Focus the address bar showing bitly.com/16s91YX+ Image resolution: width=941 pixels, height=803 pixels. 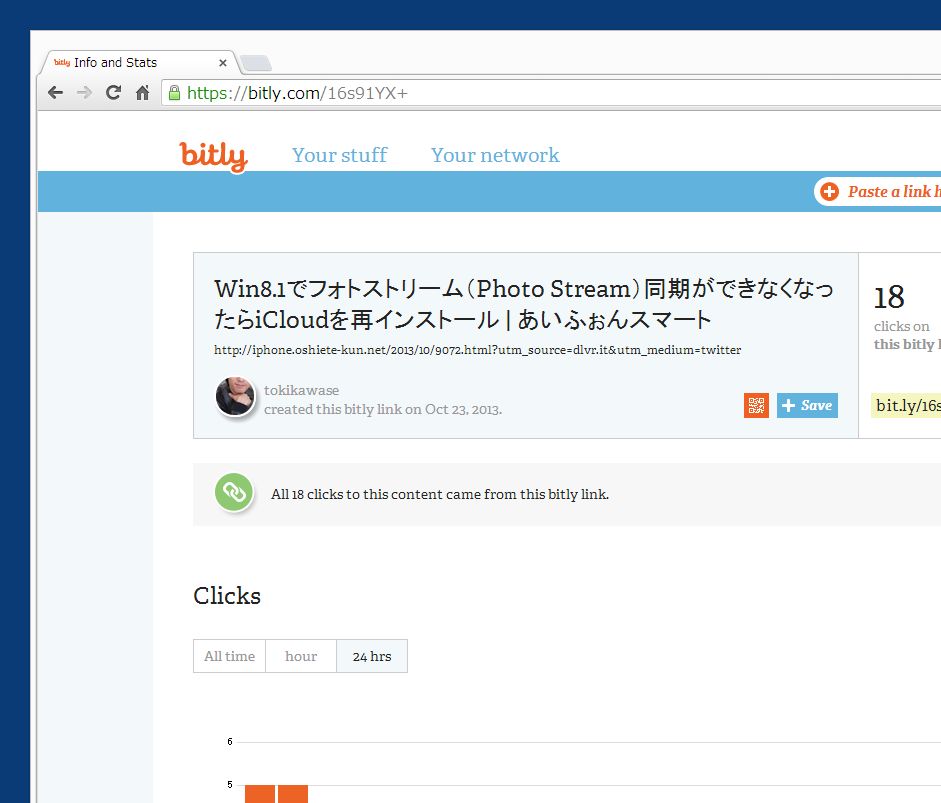[552, 93]
